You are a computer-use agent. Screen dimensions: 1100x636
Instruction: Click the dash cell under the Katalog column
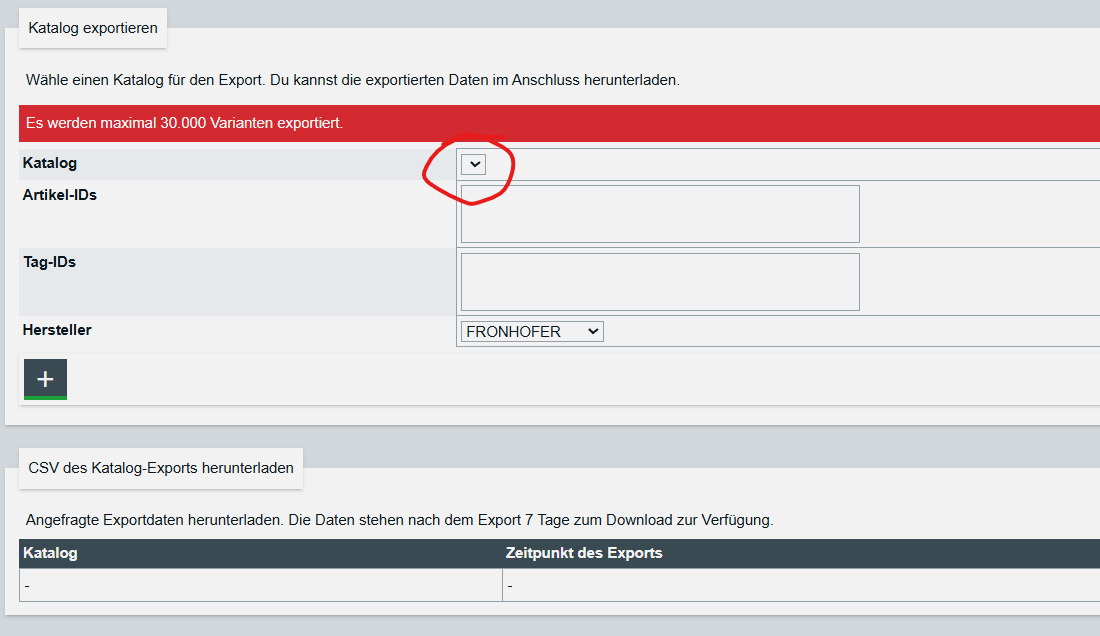click(260, 585)
